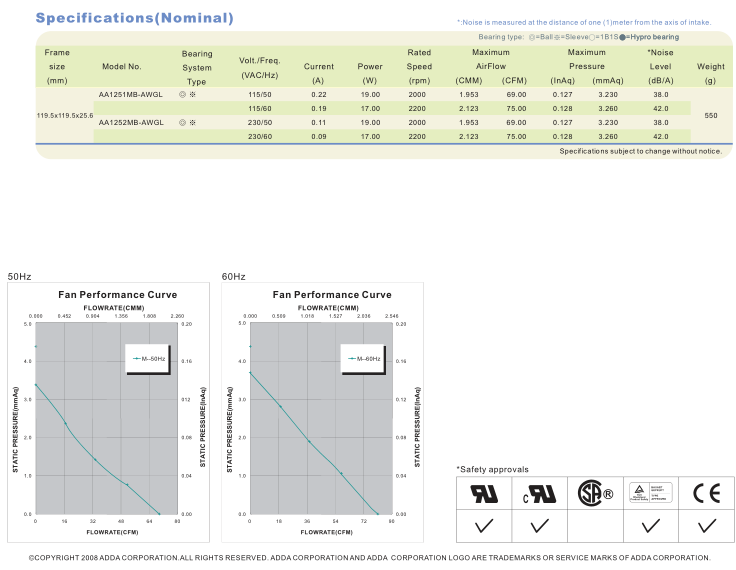Click the TUV approval logo
The height and width of the screenshot is (570, 736).
(651, 493)
